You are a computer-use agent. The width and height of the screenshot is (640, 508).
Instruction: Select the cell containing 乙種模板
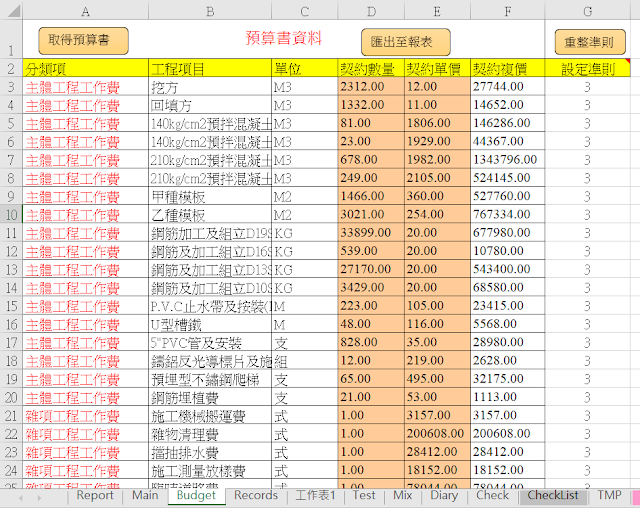(210, 215)
